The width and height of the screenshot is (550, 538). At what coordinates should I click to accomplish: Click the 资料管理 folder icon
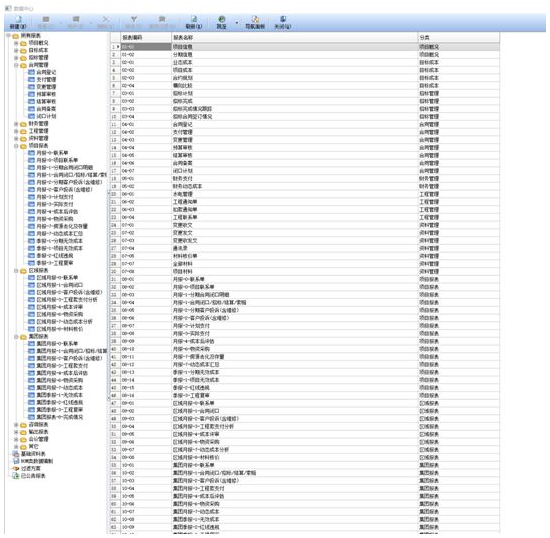24,139
